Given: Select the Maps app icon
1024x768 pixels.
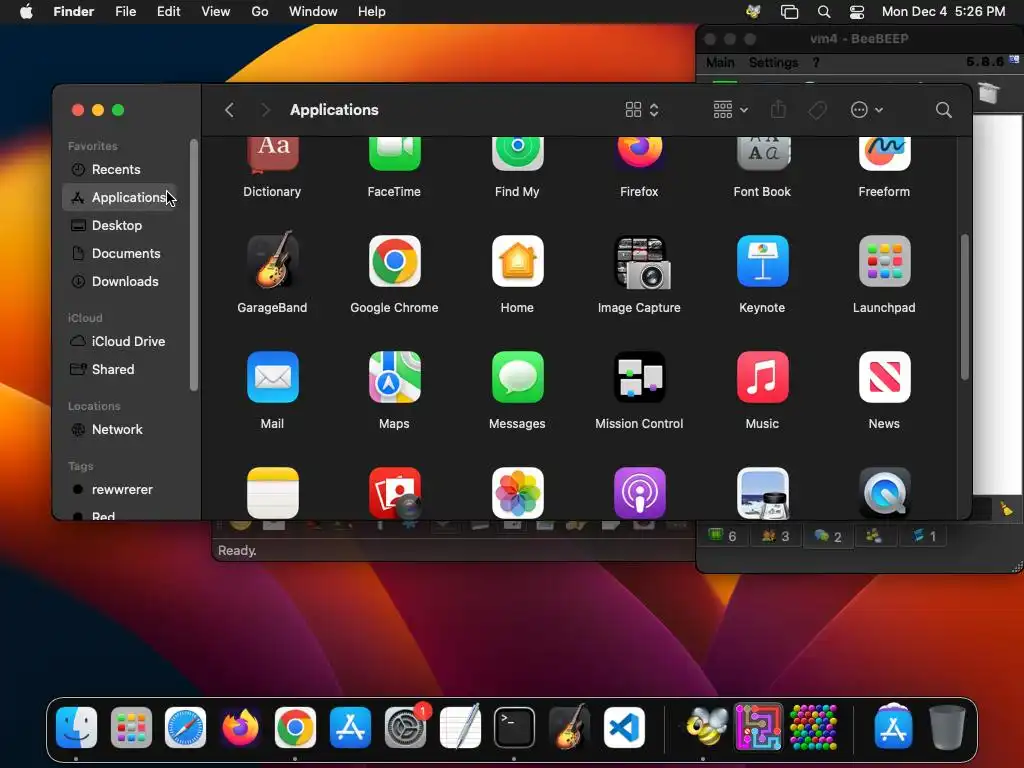Looking at the screenshot, I should coord(394,377).
